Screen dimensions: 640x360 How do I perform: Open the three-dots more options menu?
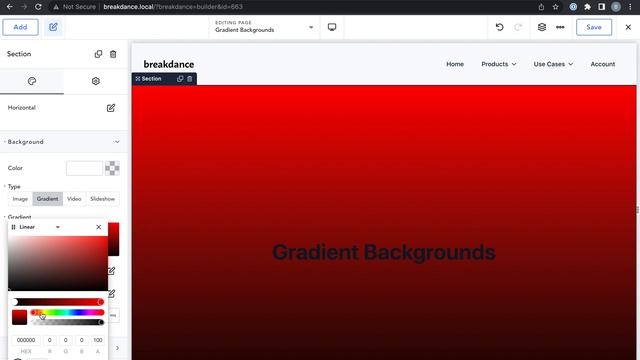tap(560, 27)
